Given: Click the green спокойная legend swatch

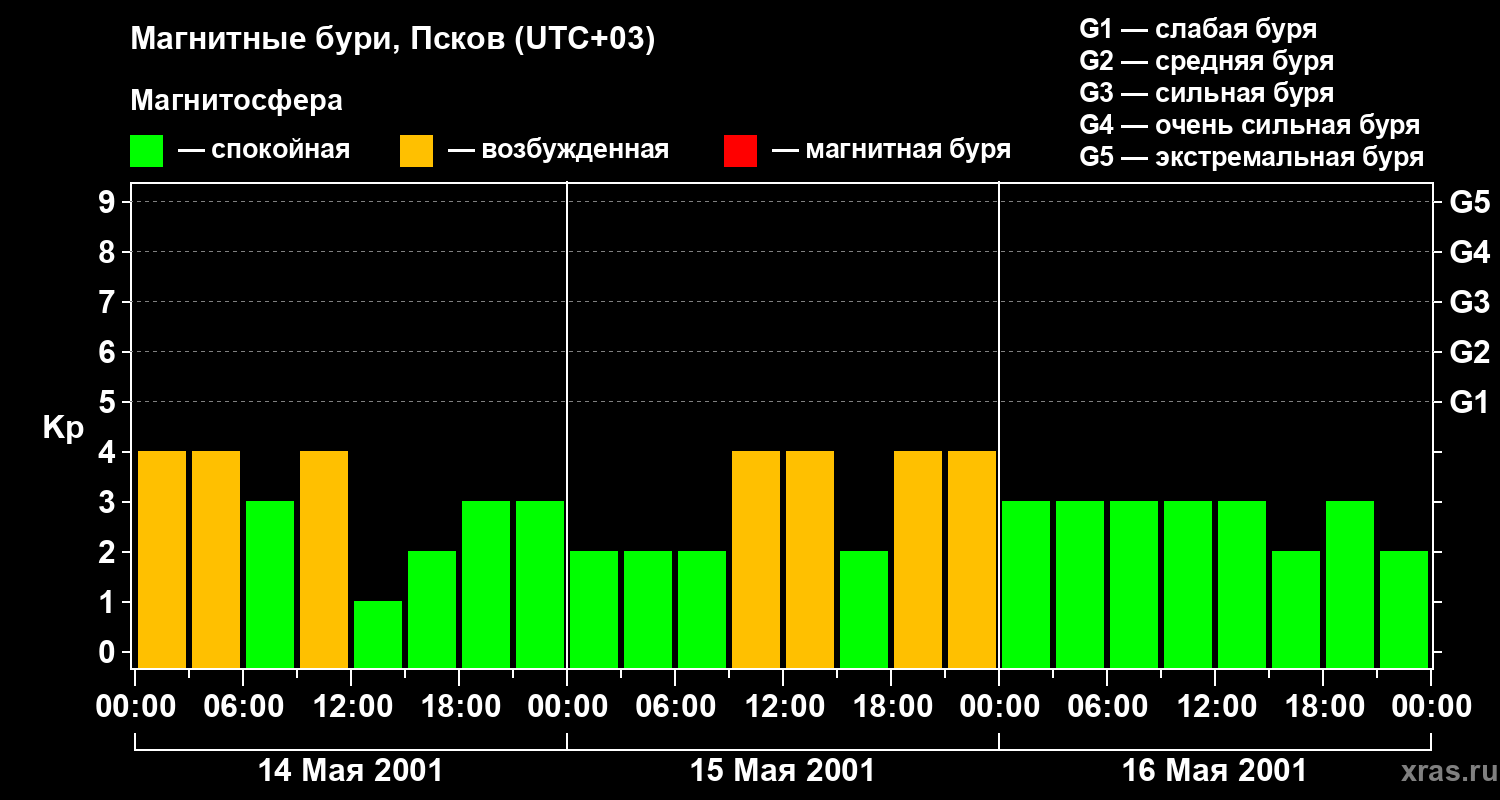Looking at the screenshot, I should [x=146, y=151].
